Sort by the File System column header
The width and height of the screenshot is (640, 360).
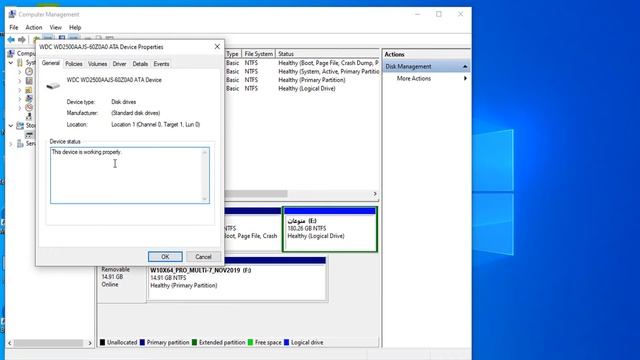[x=259, y=54]
